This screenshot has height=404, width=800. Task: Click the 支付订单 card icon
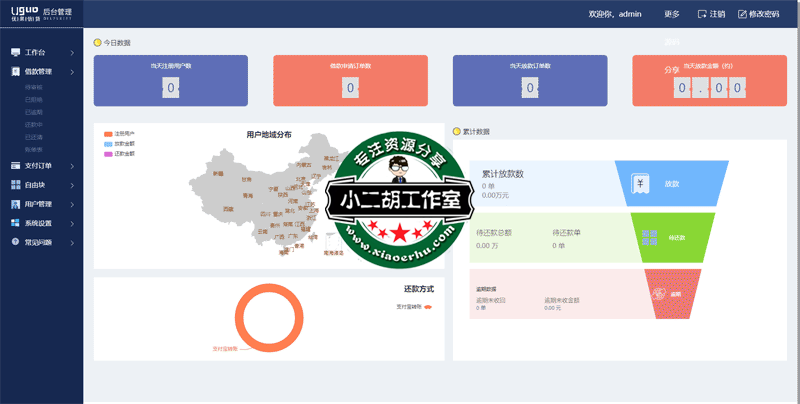tap(15, 165)
